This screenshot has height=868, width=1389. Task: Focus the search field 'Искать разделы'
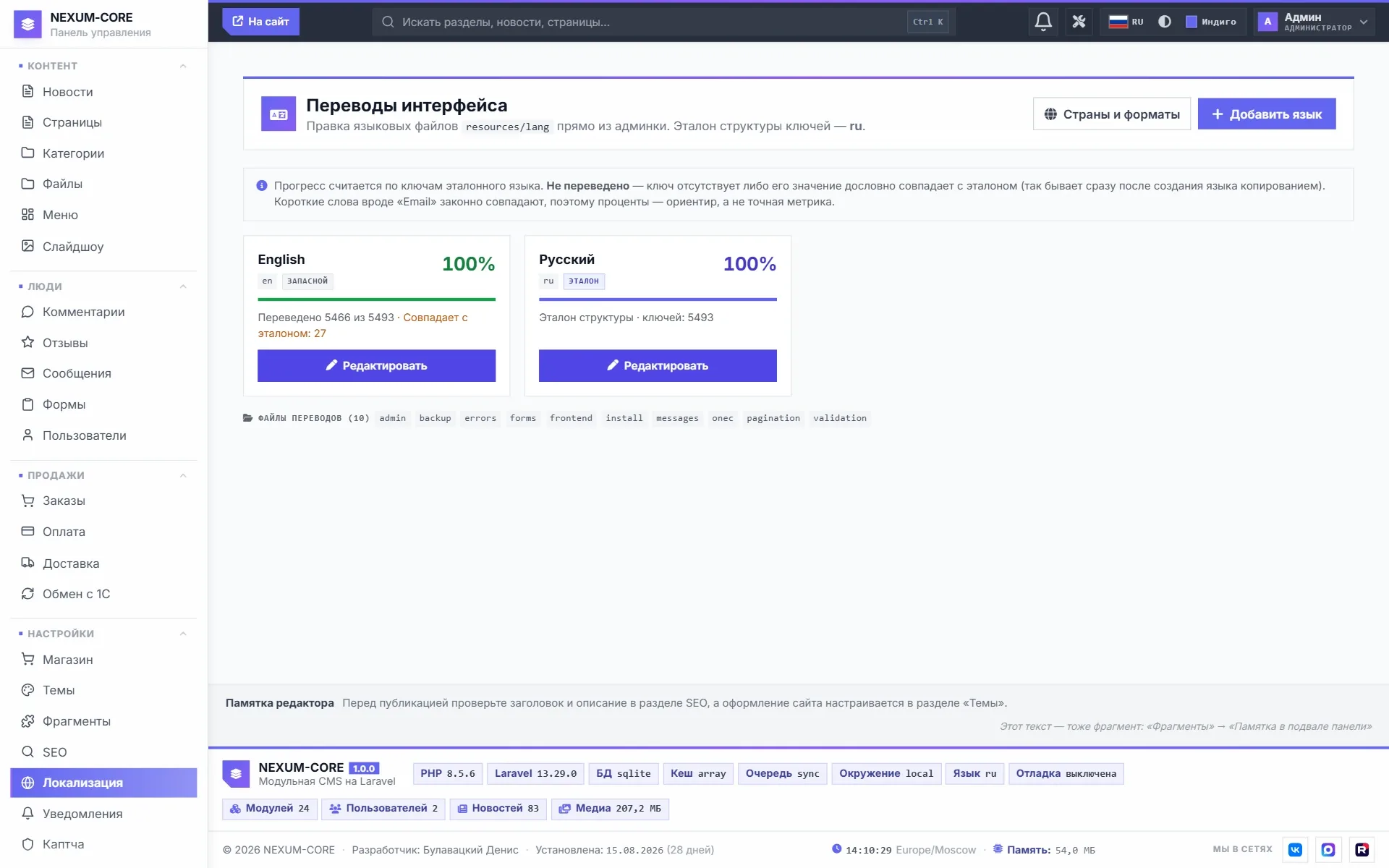[664, 22]
